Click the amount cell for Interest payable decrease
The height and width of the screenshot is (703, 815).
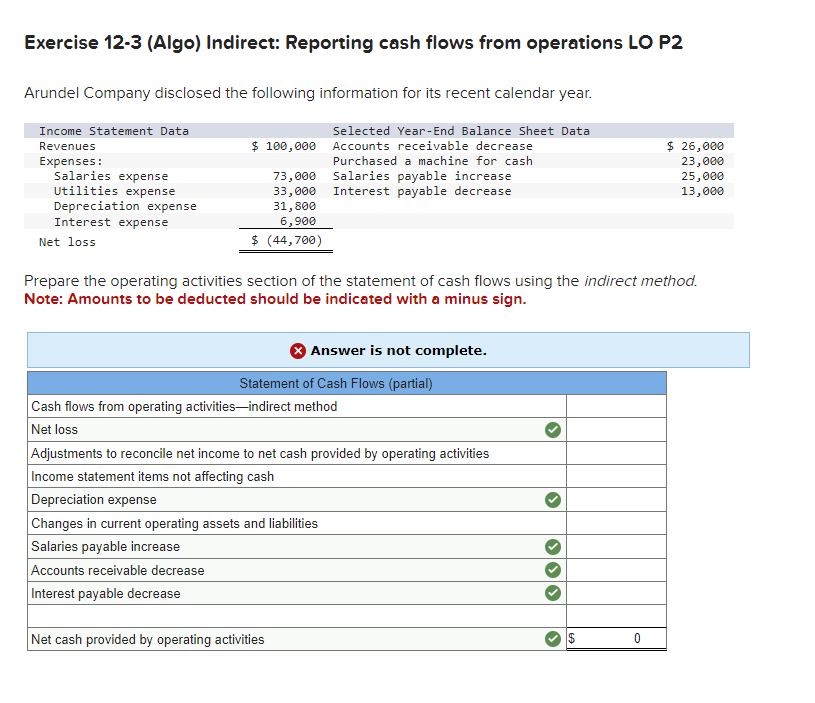point(615,593)
